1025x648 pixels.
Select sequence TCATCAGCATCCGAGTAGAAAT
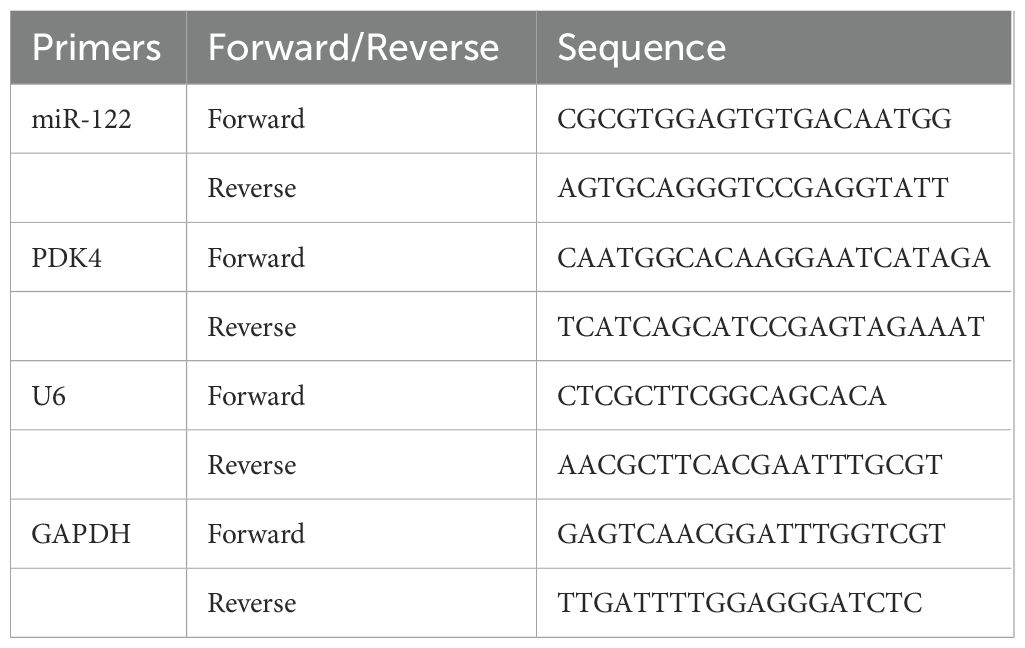point(771,327)
